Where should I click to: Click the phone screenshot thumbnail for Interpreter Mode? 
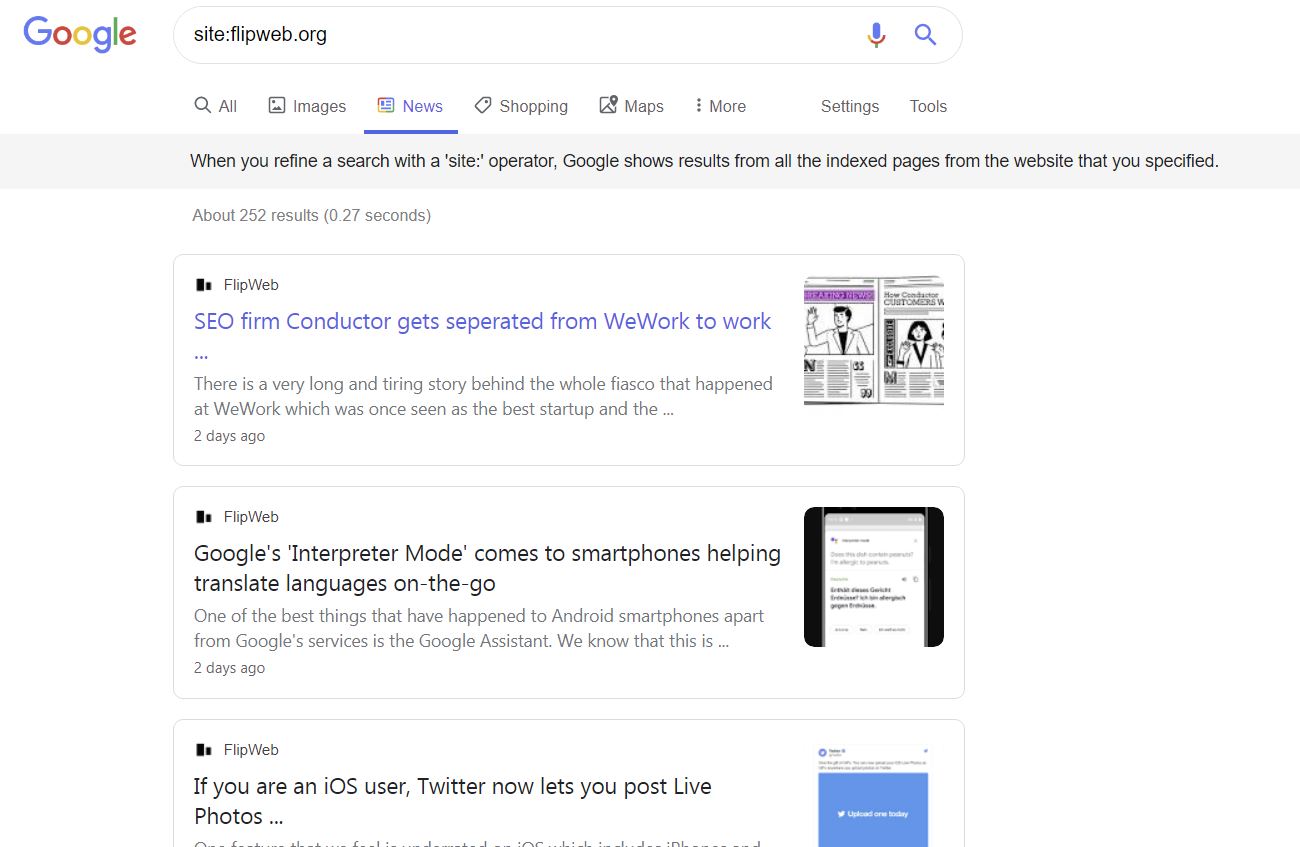874,577
